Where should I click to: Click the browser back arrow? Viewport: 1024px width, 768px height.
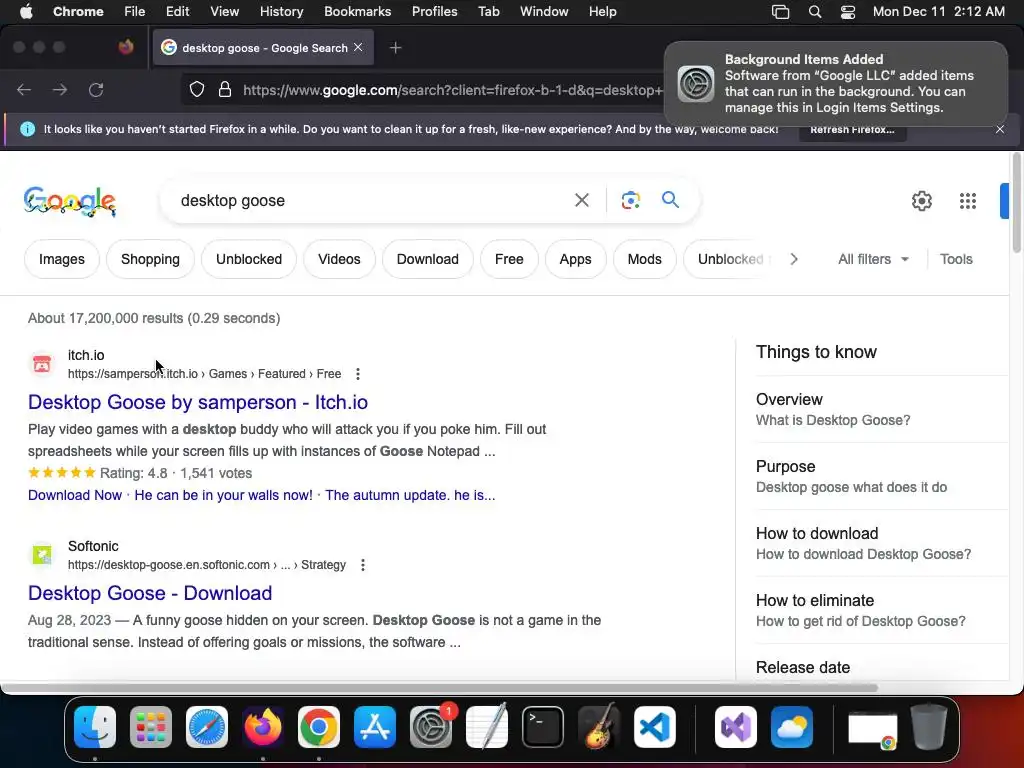(24, 89)
